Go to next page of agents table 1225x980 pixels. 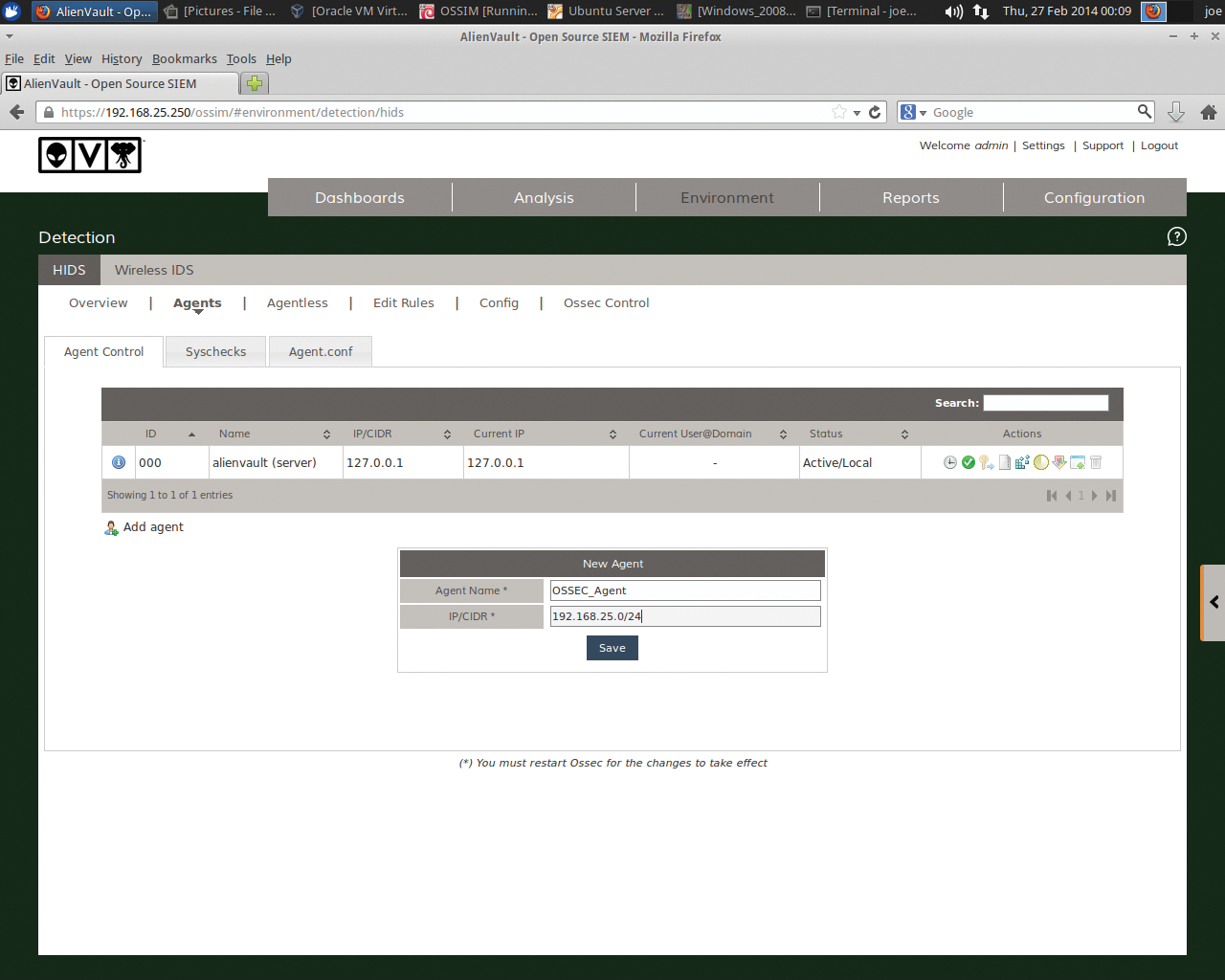pos(1095,496)
